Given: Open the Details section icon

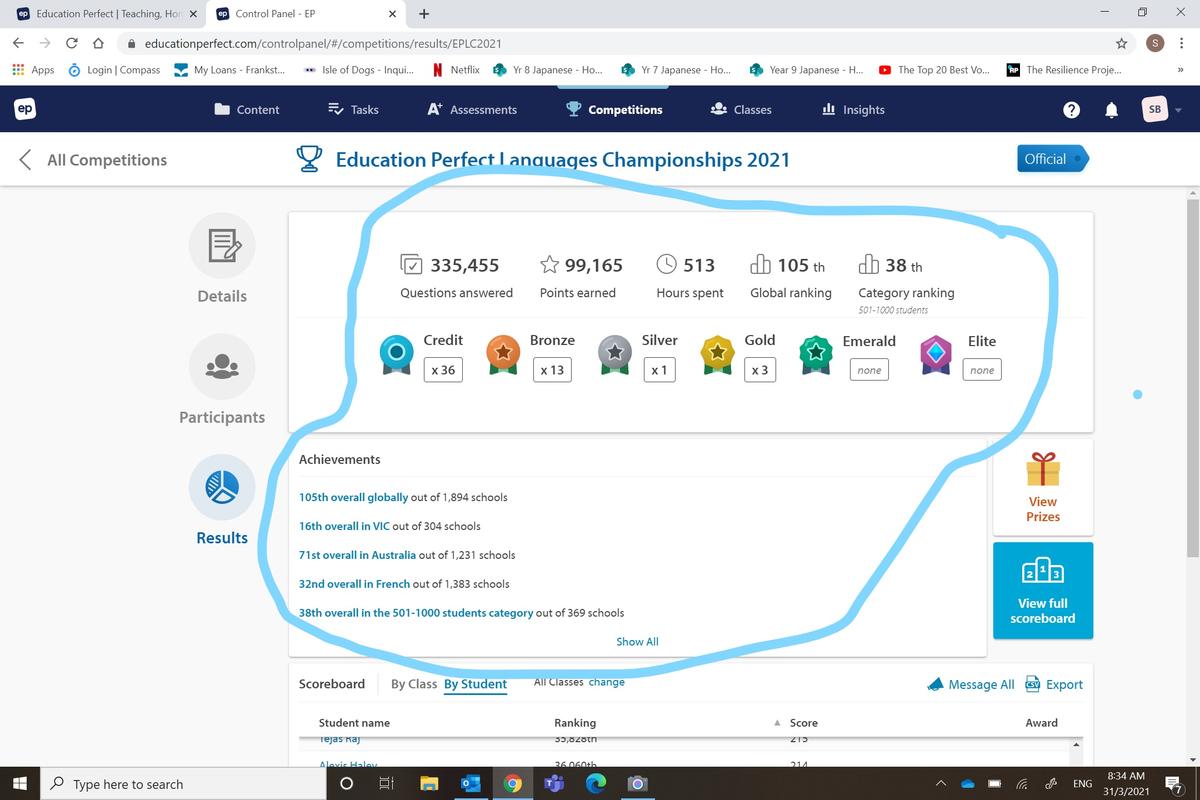Looking at the screenshot, I should pos(222,245).
